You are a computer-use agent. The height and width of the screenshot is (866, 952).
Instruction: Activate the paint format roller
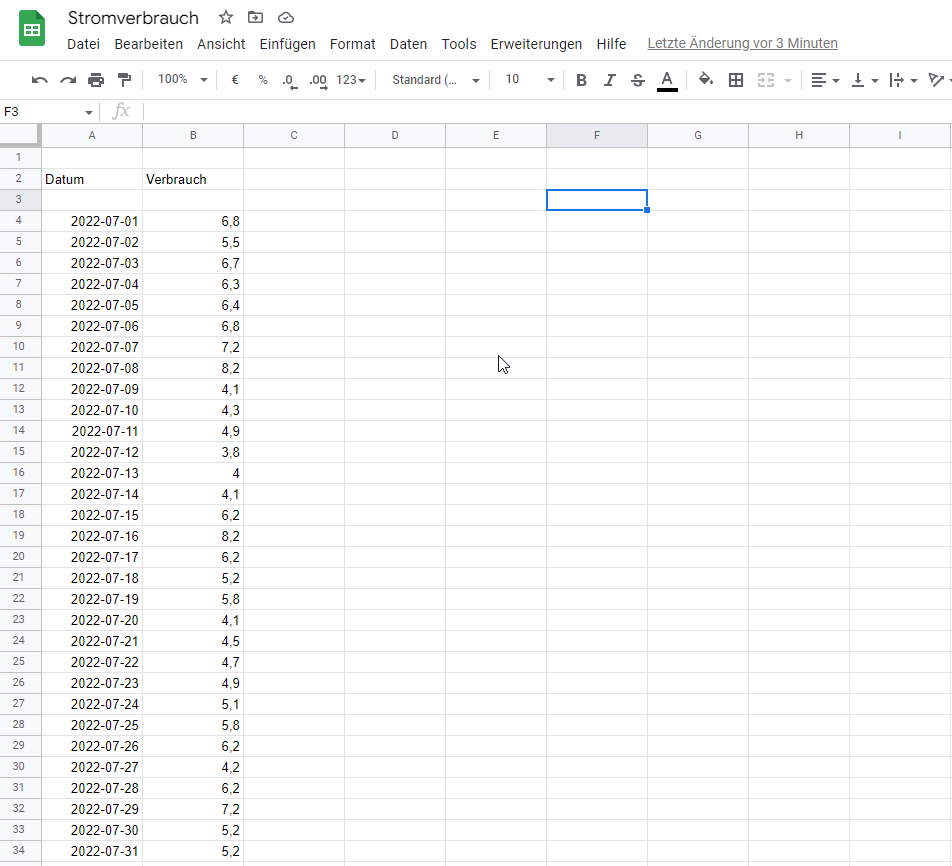pos(124,80)
